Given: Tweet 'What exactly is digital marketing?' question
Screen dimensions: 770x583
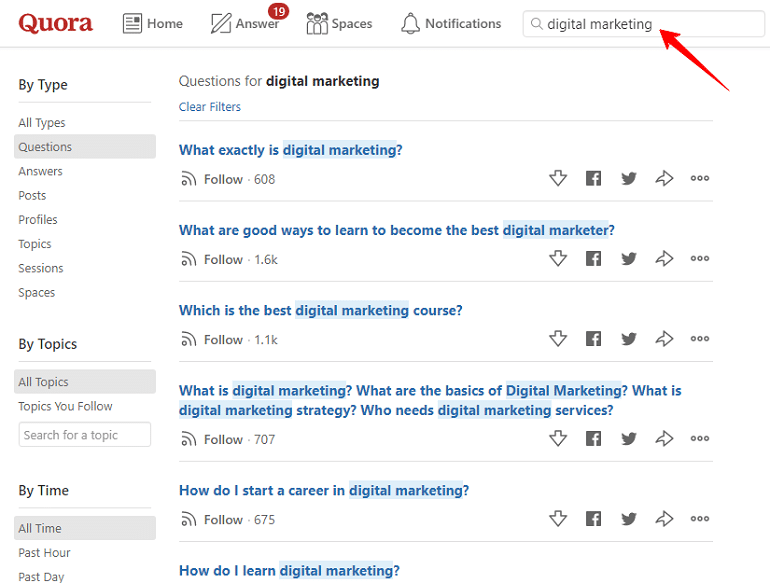Looking at the screenshot, I should (x=629, y=178).
